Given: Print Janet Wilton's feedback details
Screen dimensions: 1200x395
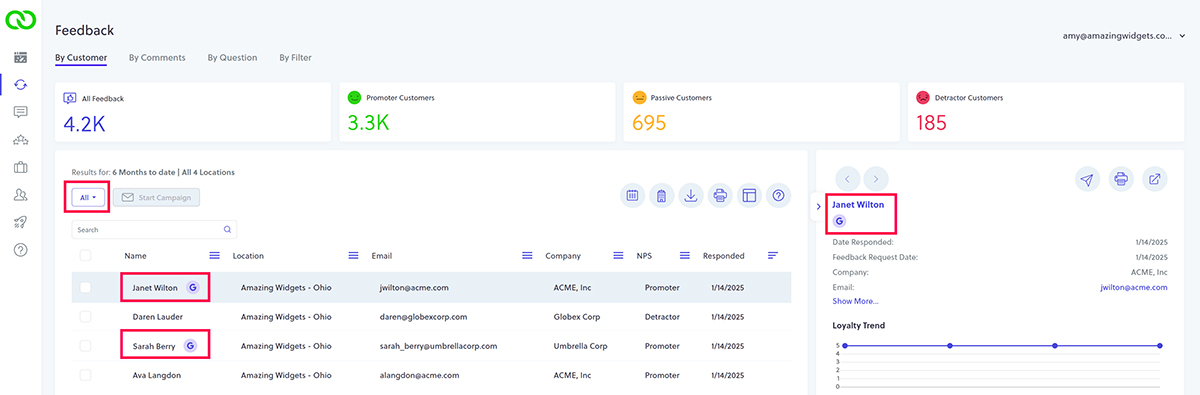Looking at the screenshot, I should click(x=1121, y=179).
